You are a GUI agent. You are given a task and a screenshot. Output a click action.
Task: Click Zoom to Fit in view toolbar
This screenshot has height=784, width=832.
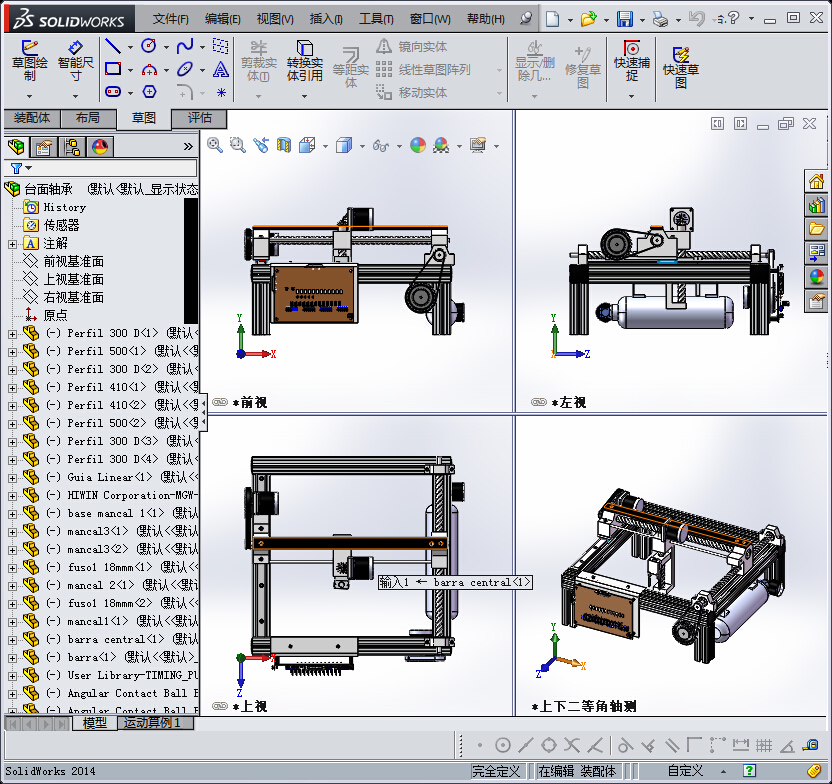click(215, 145)
